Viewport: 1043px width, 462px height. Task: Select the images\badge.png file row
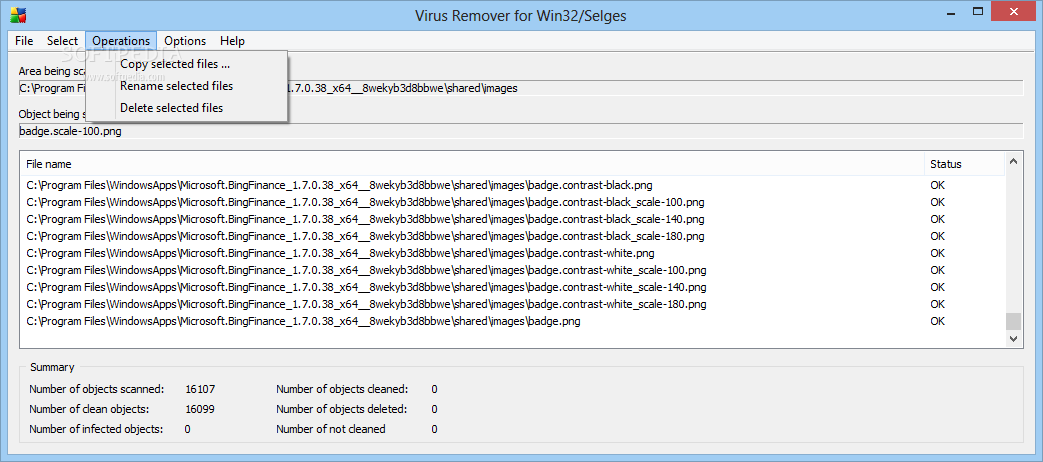[512, 321]
